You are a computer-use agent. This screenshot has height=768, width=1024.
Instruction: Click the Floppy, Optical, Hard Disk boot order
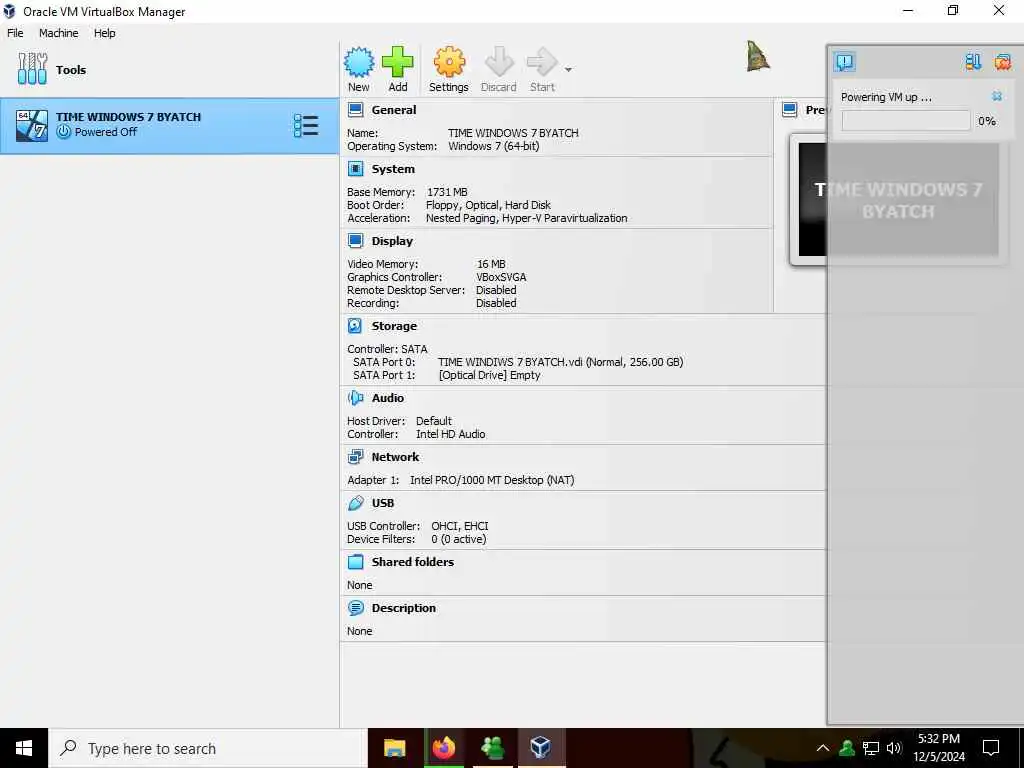point(488,205)
